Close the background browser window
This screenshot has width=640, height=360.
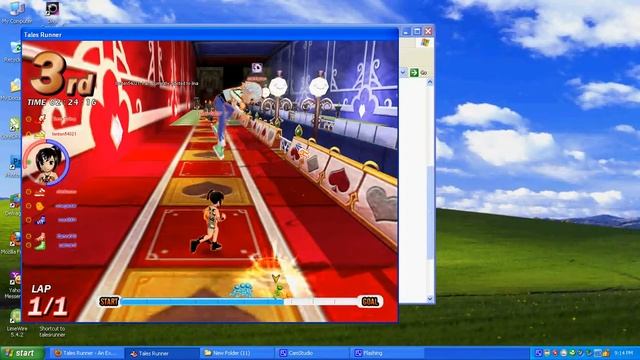coord(428,31)
